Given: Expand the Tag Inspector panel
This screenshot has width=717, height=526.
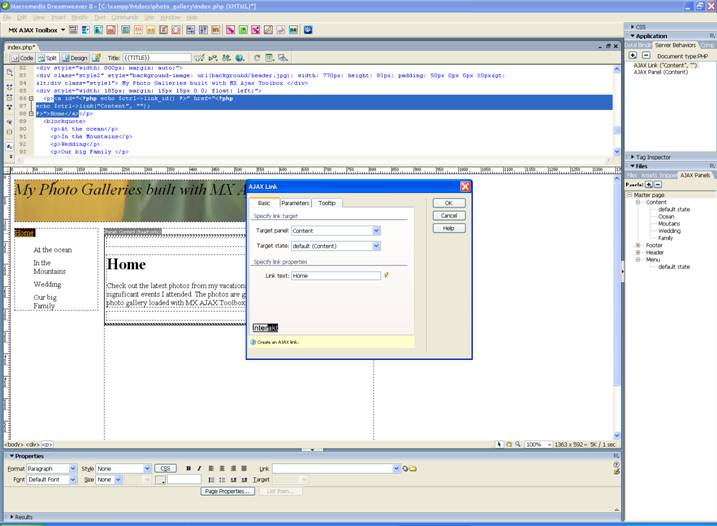Looking at the screenshot, I should click(x=632, y=157).
